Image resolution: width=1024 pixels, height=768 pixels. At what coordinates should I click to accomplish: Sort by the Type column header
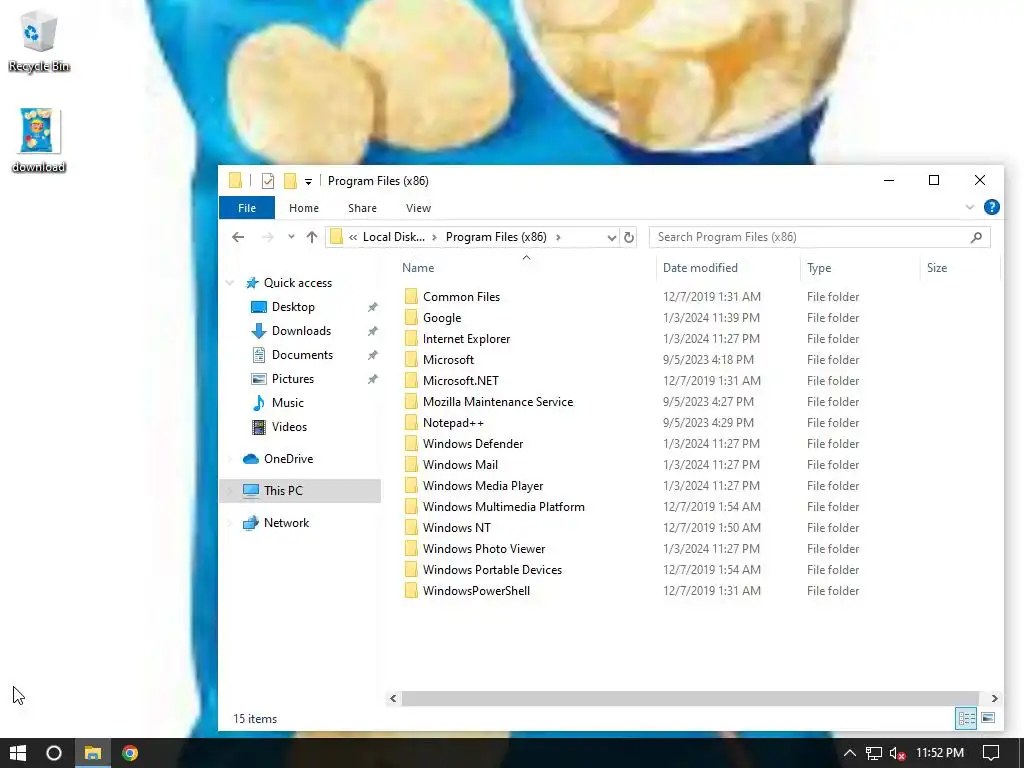819,268
